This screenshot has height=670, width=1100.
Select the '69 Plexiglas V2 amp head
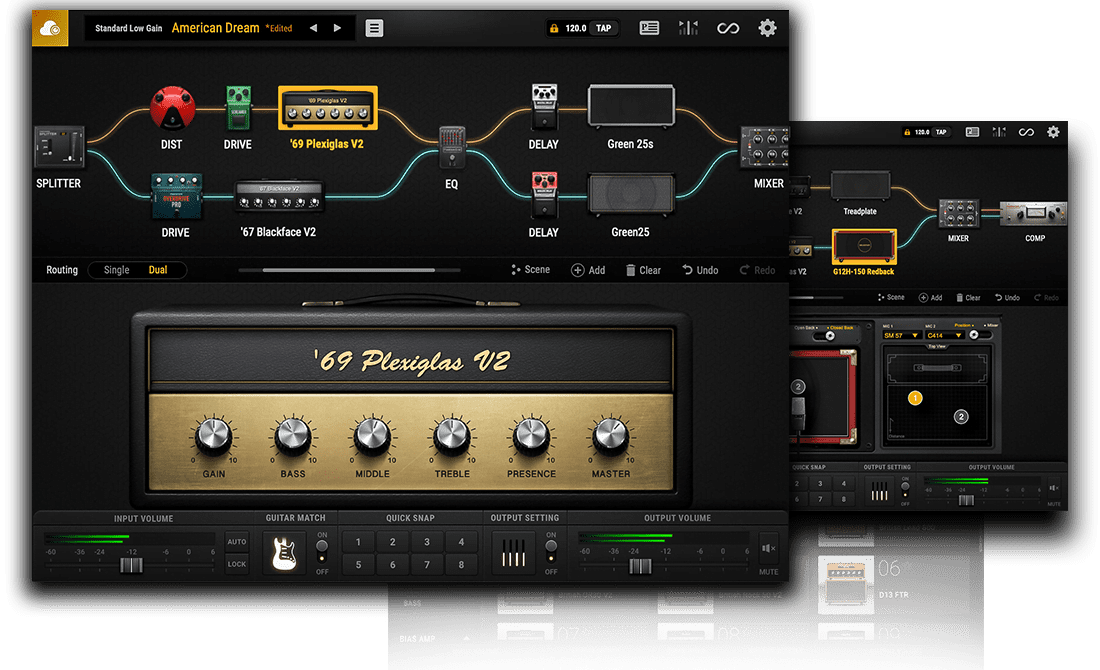pyautogui.click(x=328, y=108)
